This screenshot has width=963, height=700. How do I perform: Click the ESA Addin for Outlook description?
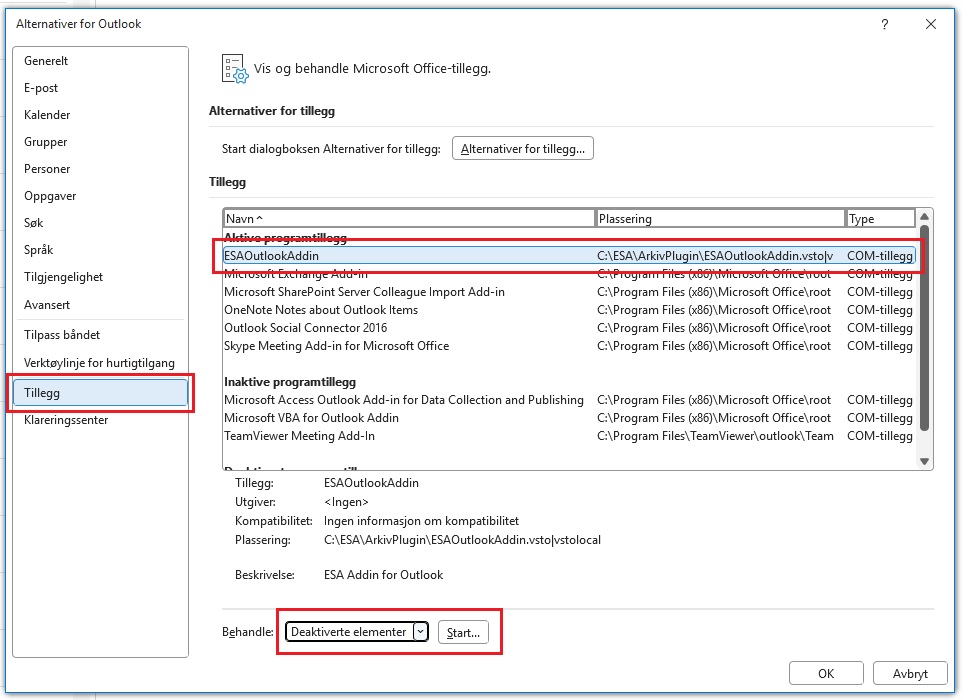(x=383, y=575)
